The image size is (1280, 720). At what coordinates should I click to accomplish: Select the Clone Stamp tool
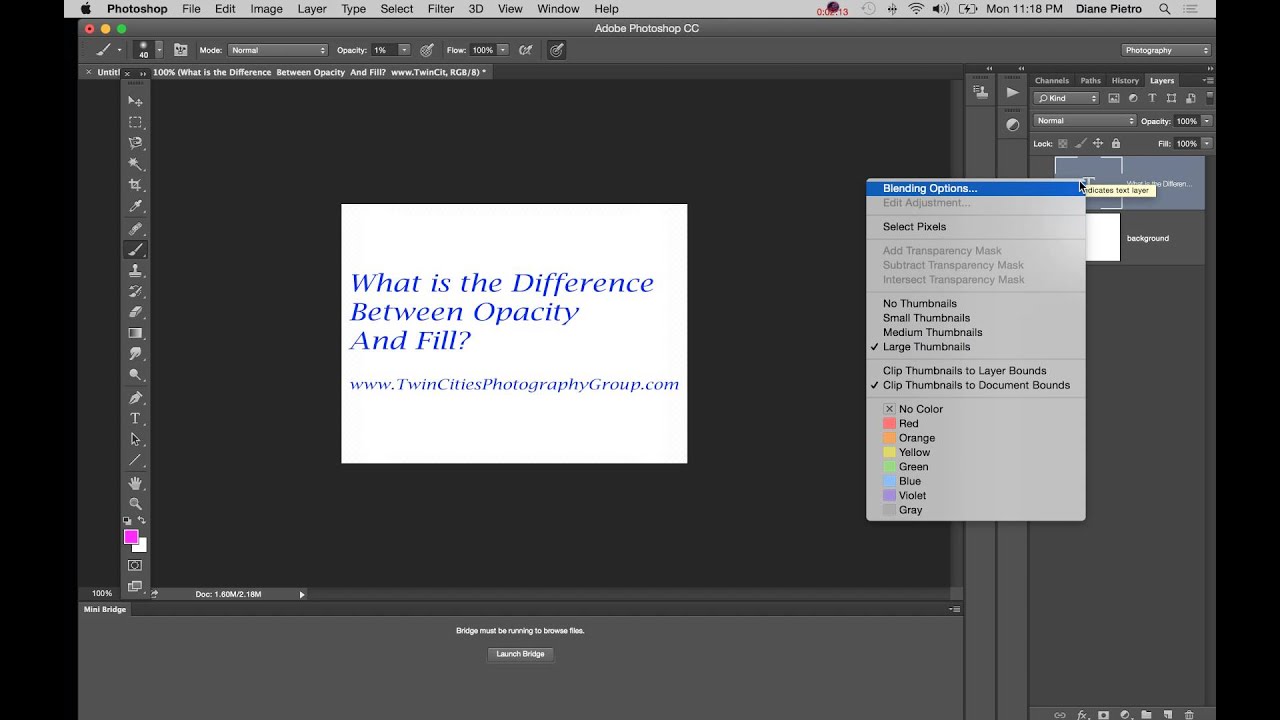(135, 270)
